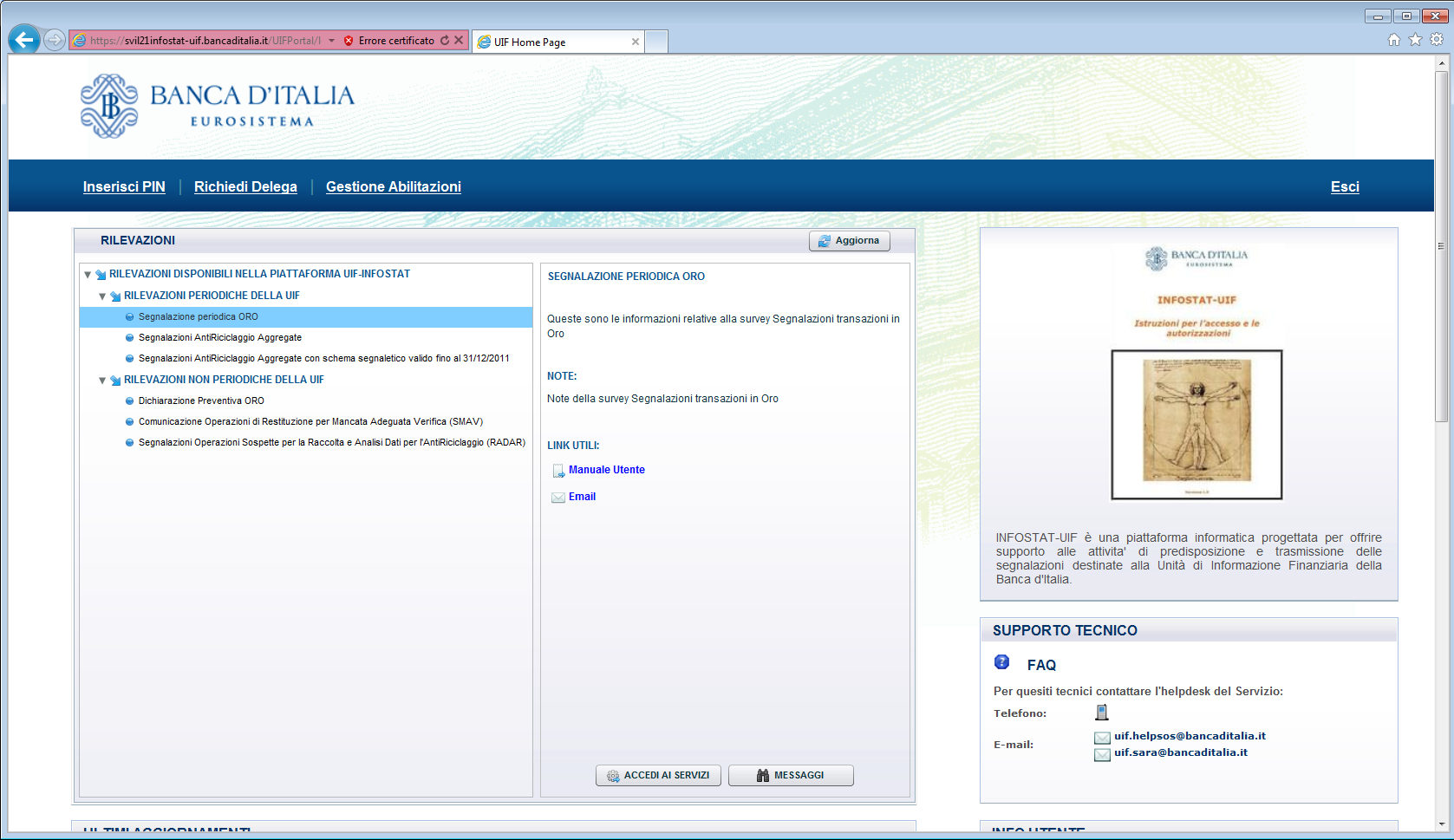This screenshot has width=1454, height=840.
Task: Open the Gestione Abilitazioni menu item
Action: pyautogui.click(x=394, y=186)
